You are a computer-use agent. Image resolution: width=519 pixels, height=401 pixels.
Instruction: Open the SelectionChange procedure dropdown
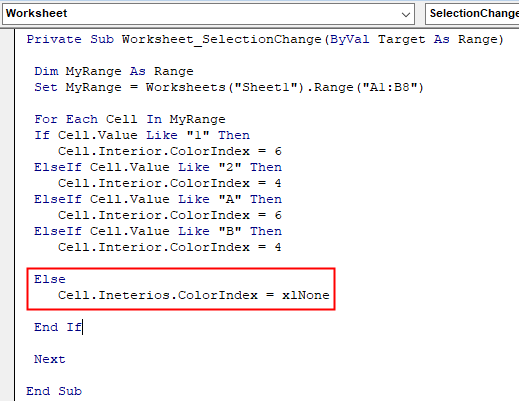click(472, 14)
